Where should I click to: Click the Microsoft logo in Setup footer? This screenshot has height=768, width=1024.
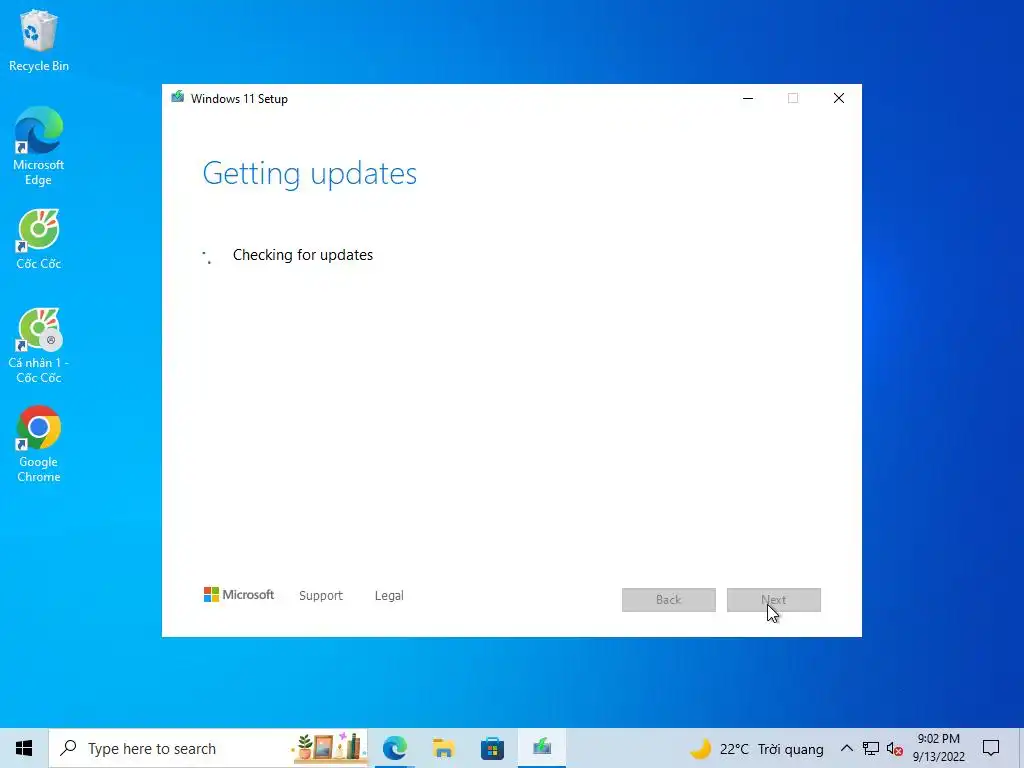point(239,595)
